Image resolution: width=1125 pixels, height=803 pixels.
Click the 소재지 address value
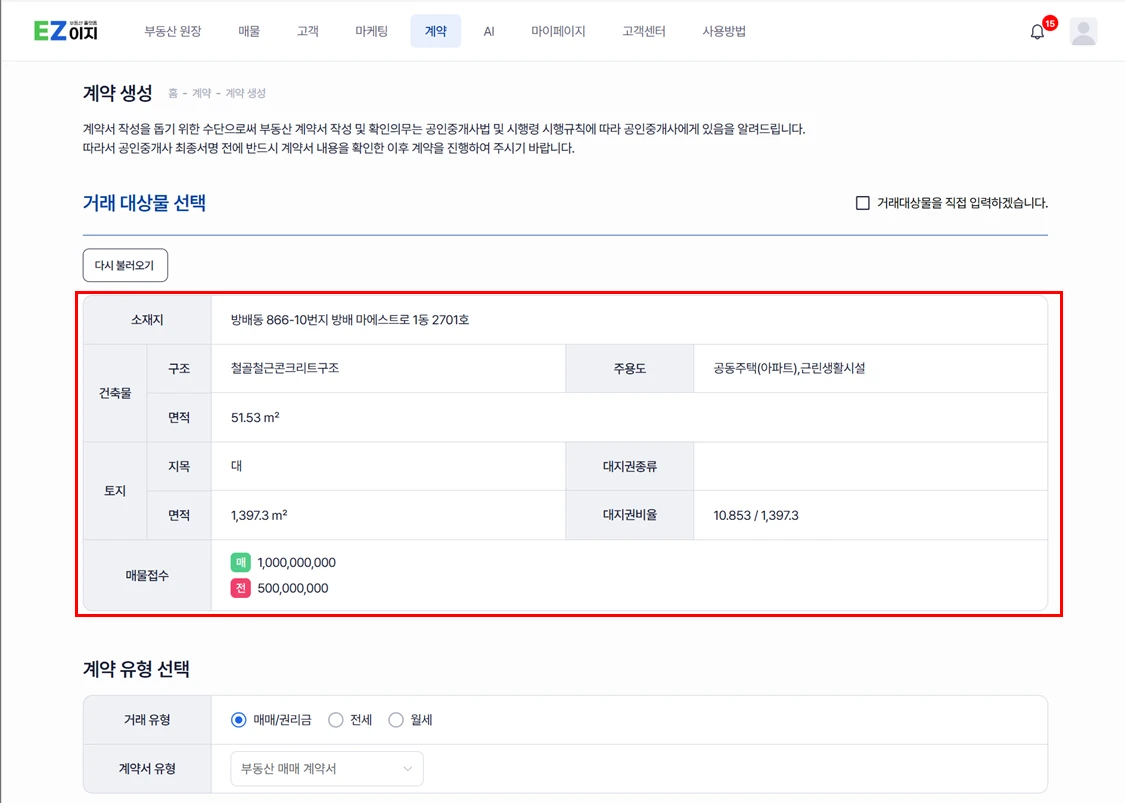[350, 320]
